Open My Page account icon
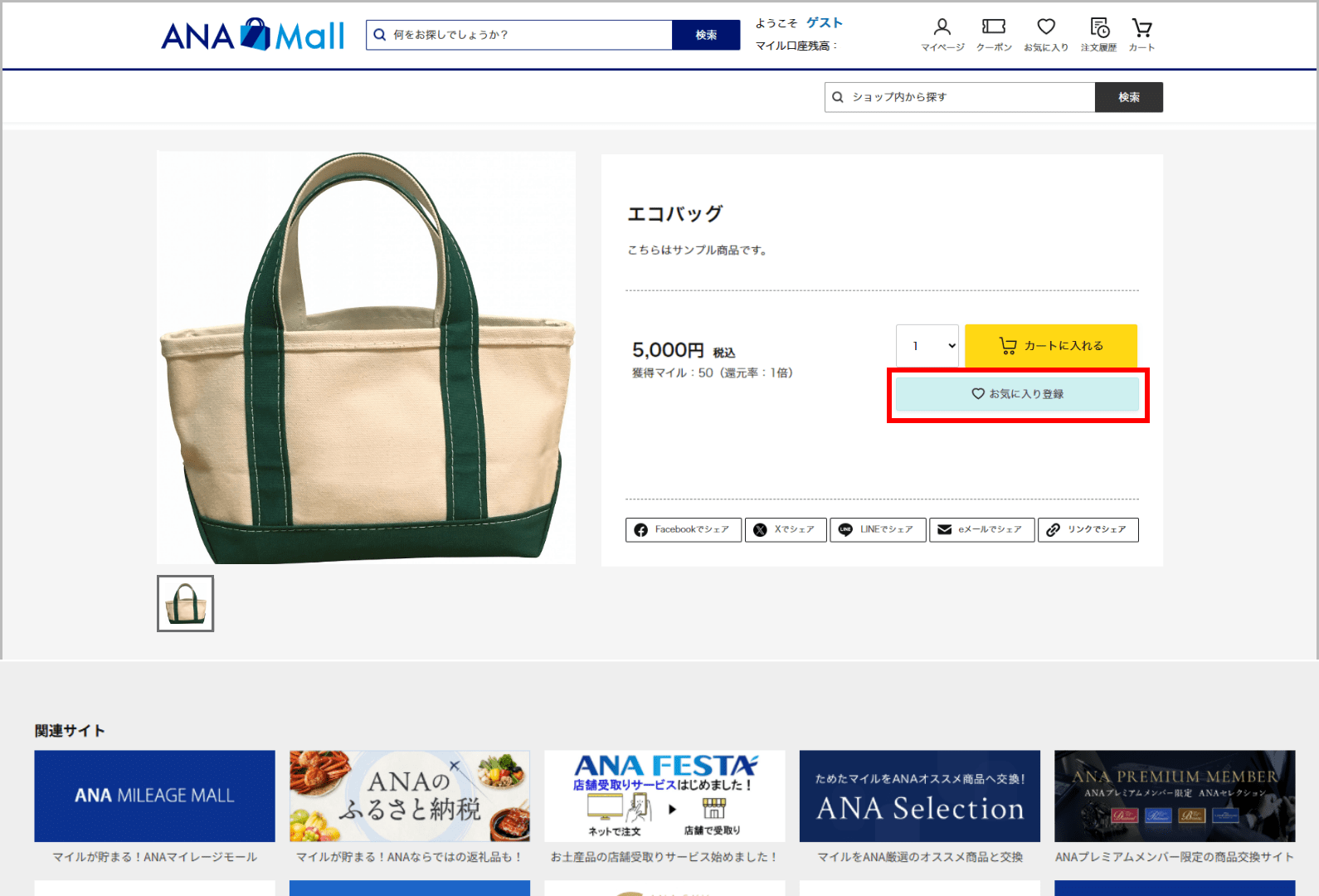 [x=942, y=35]
